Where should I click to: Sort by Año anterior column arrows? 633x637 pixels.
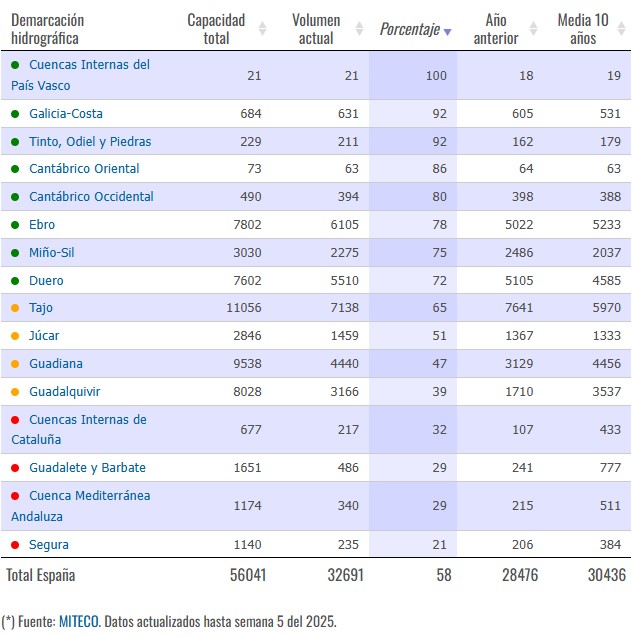point(533,29)
